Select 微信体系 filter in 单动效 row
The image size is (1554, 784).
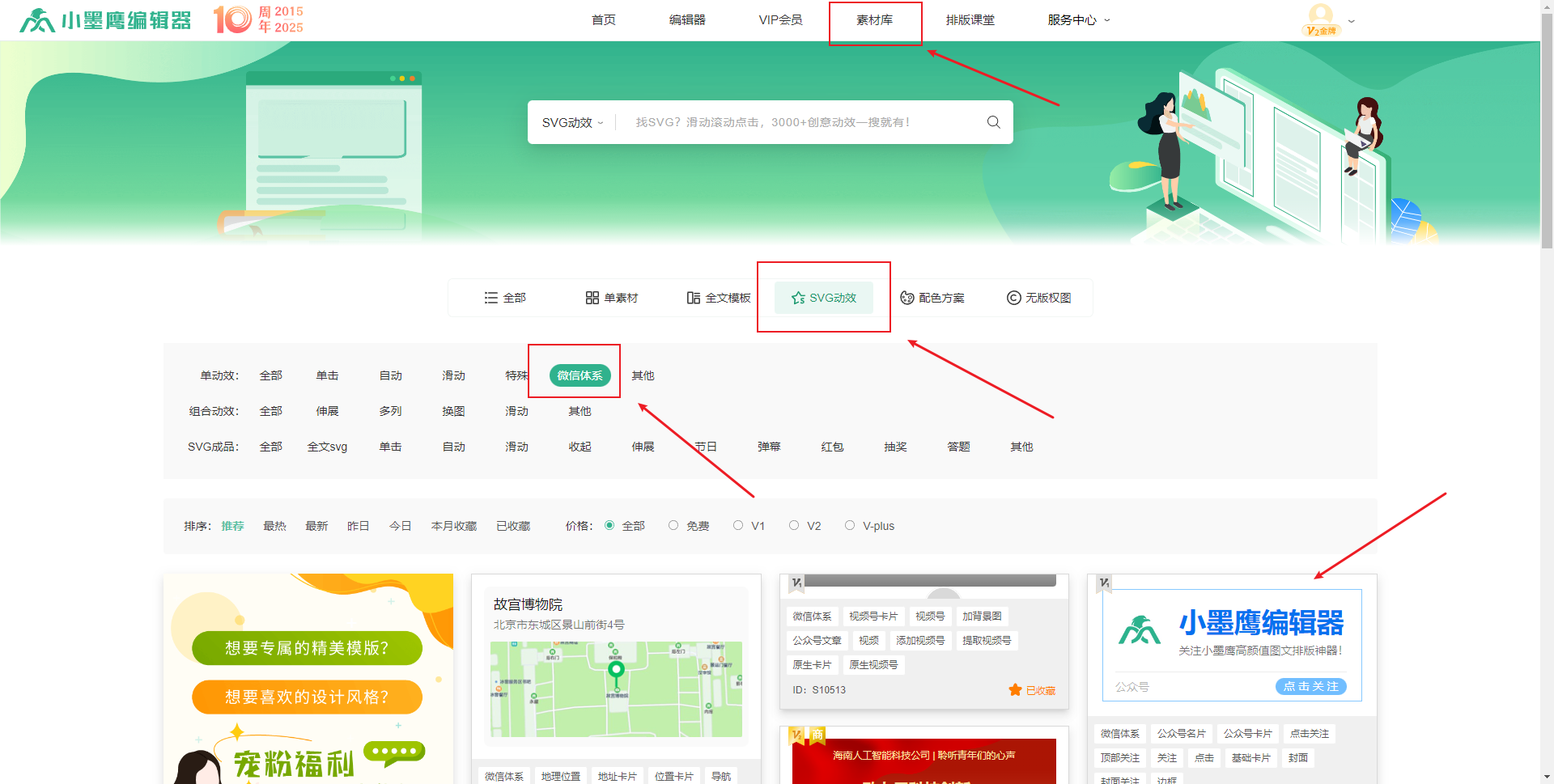pyautogui.click(x=580, y=375)
